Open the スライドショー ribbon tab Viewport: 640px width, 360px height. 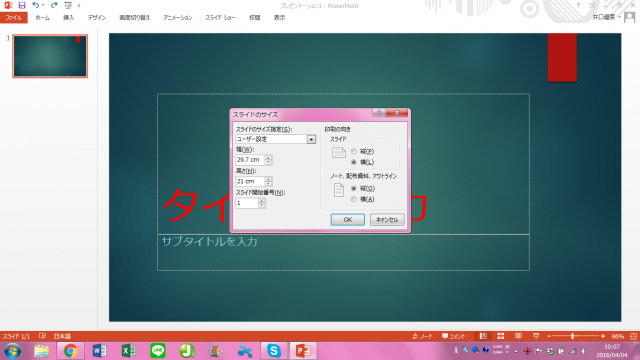[220, 18]
